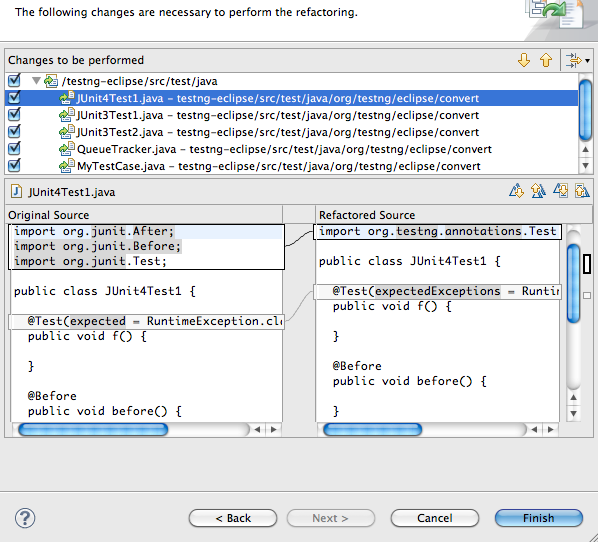The image size is (598, 542).
Task: Click the Cancel button
Action: 434,518
